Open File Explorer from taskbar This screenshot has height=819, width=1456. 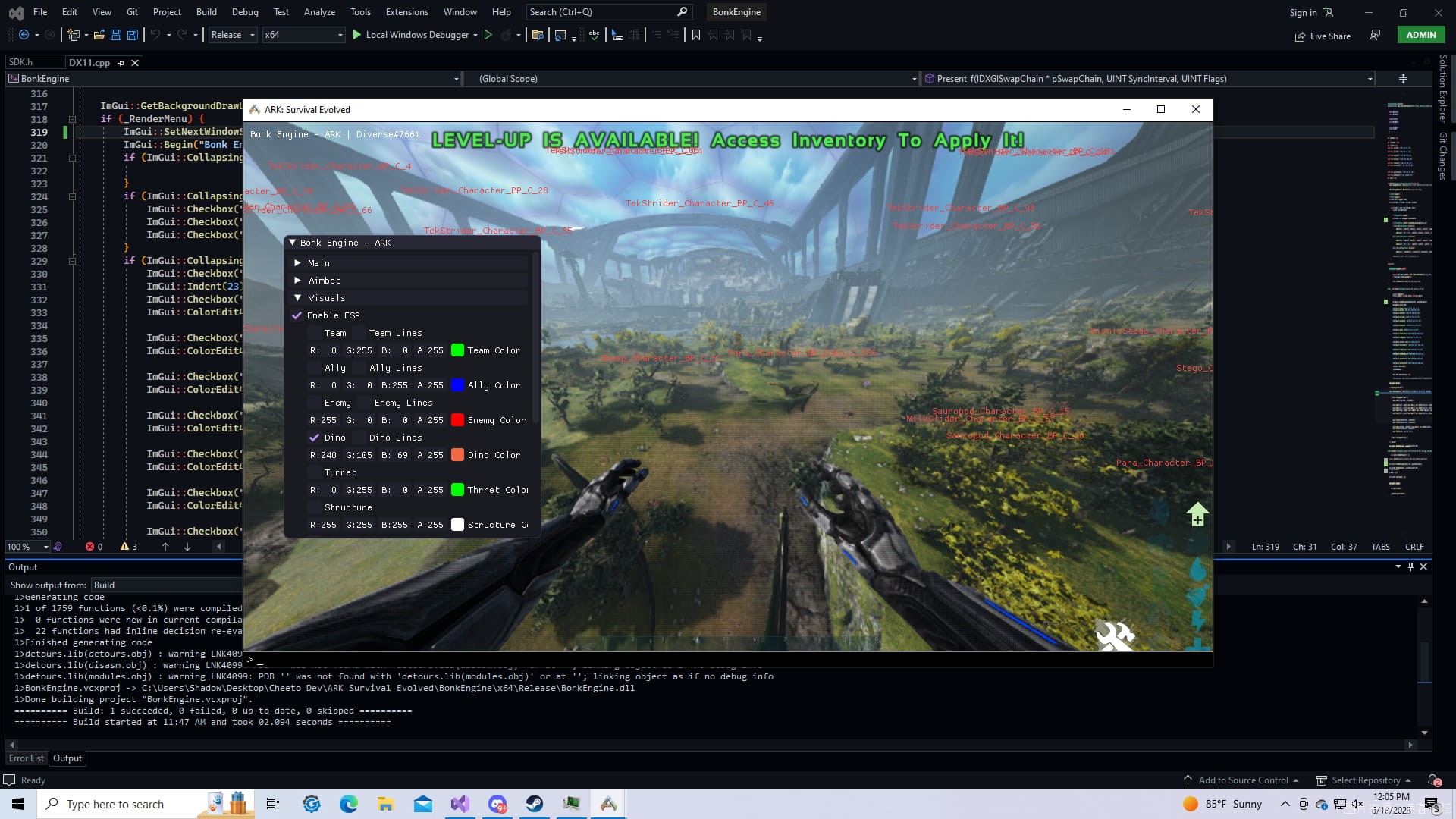coord(385,804)
